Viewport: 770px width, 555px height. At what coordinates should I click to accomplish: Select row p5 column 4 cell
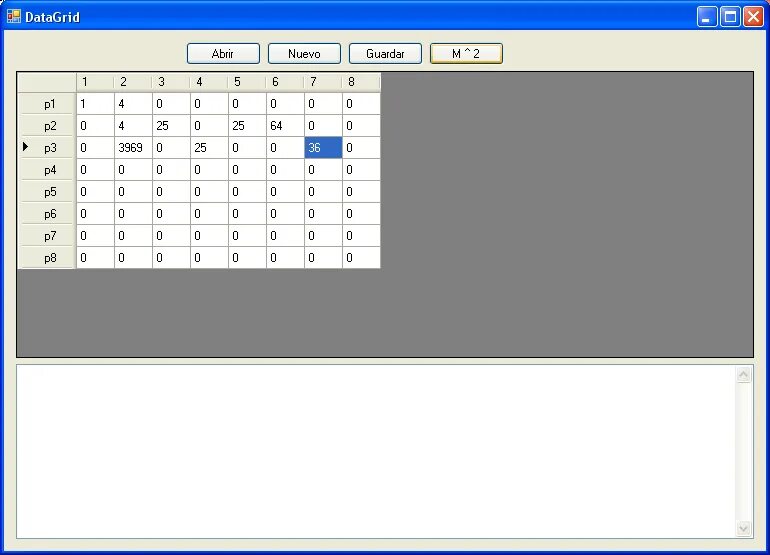209,192
